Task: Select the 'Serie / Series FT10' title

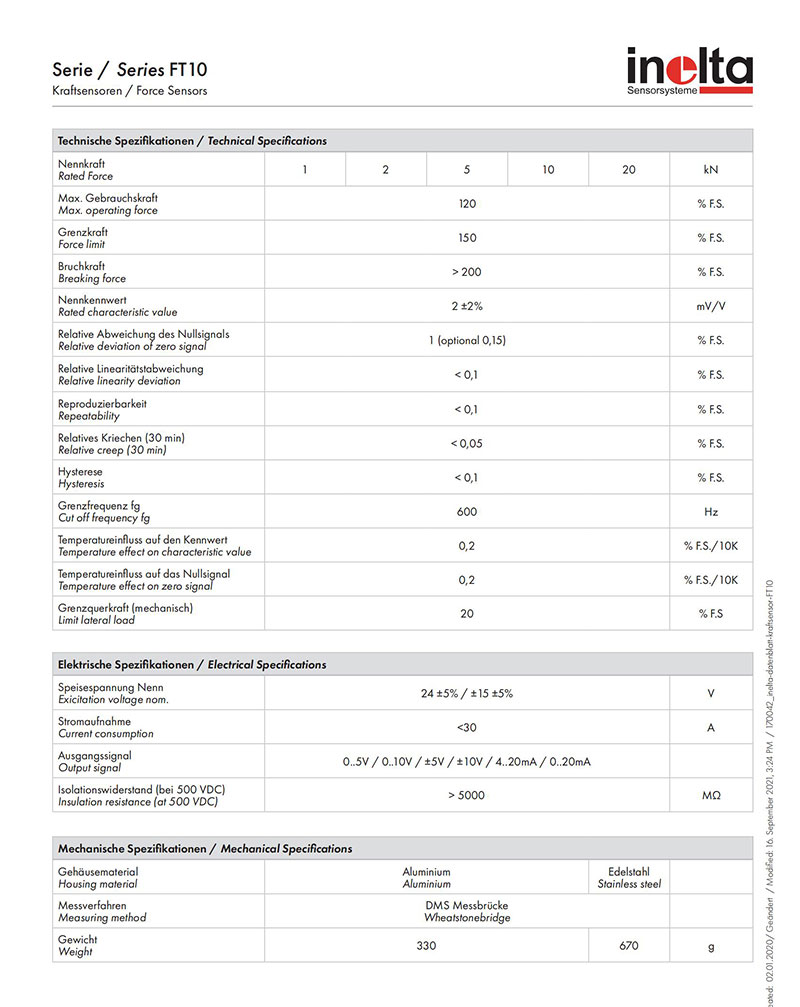Action: pos(130,69)
